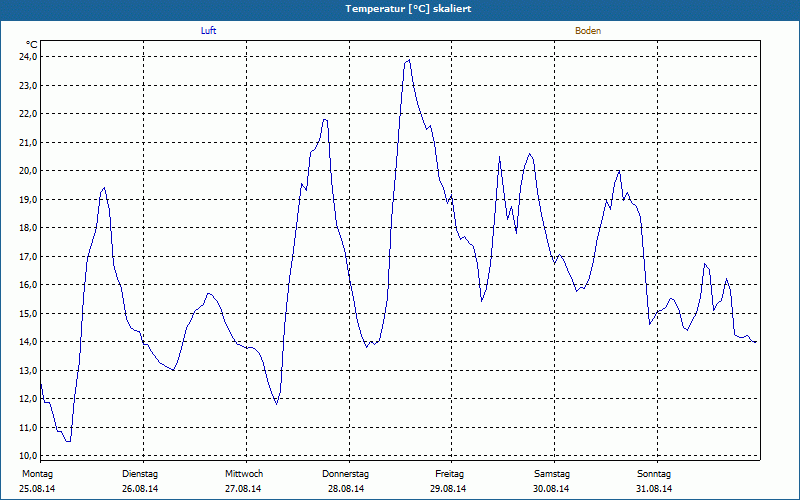Select the blue 'Luft' legend label
The width and height of the screenshot is (800, 500).
208,31
